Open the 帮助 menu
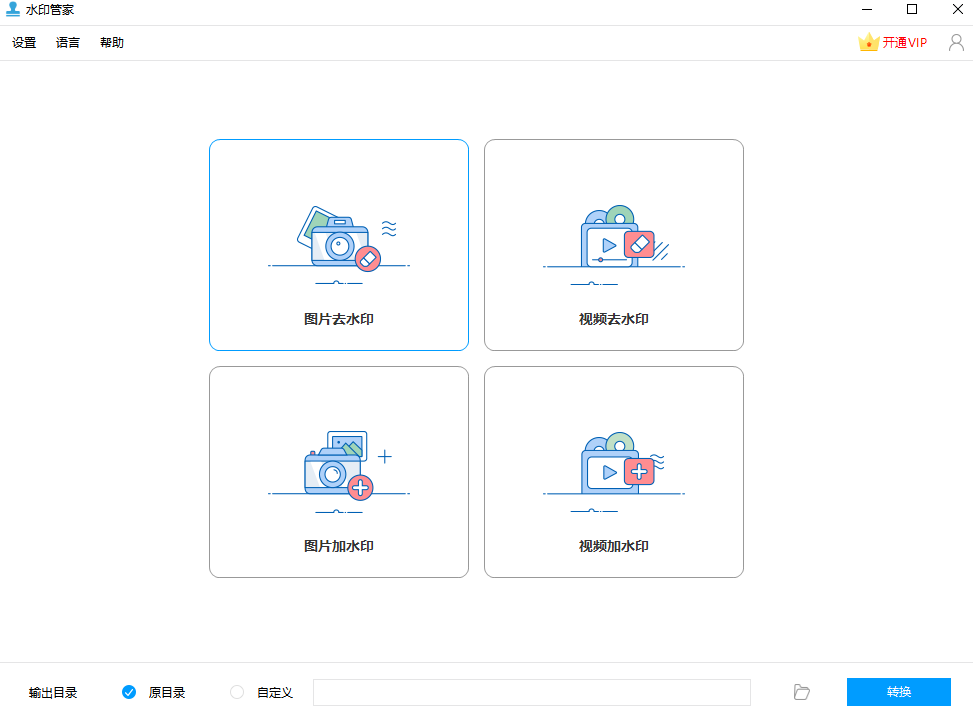 pos(112,43)
